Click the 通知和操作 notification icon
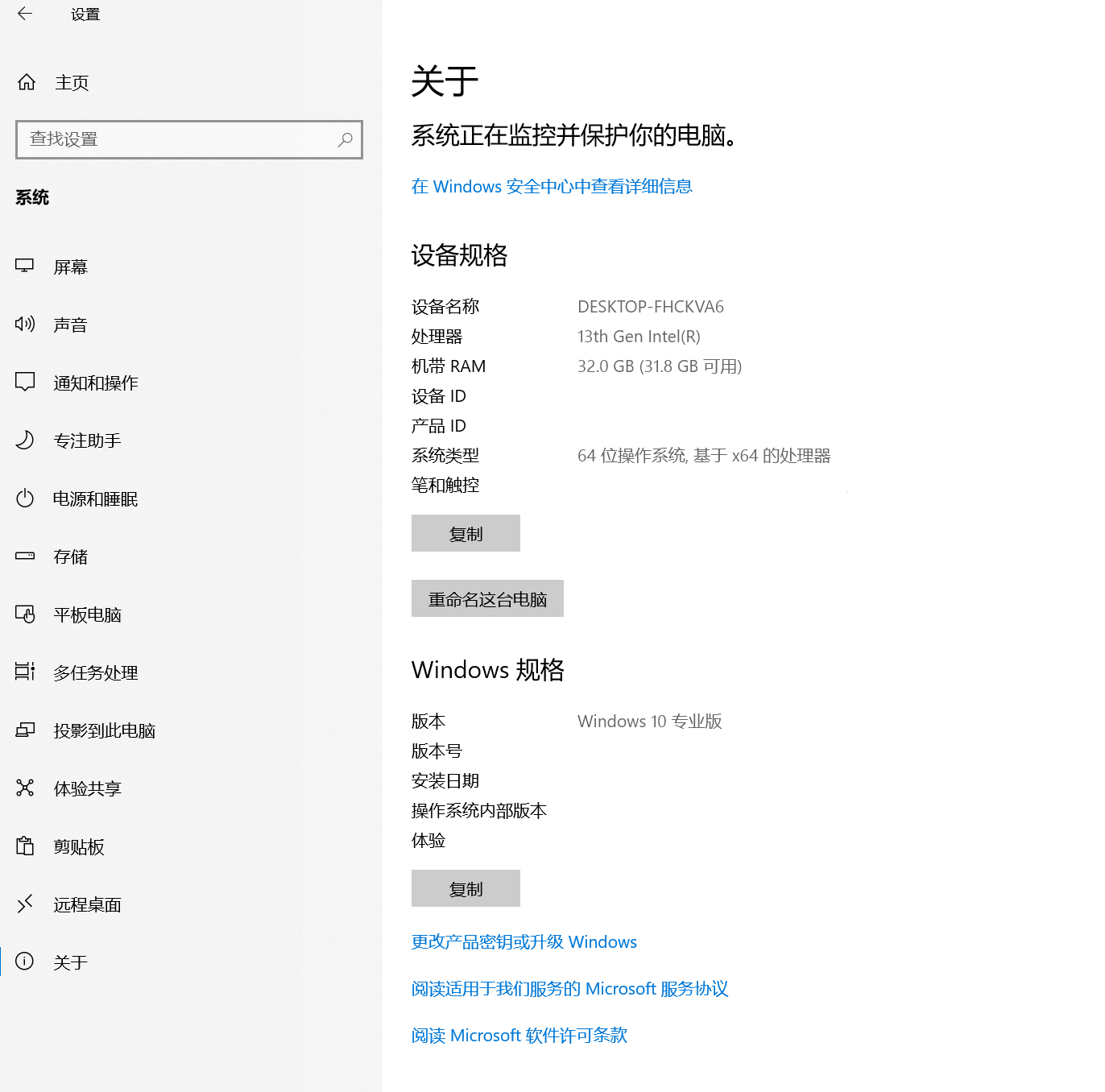 pyautogui.click(x=25, y=382)
